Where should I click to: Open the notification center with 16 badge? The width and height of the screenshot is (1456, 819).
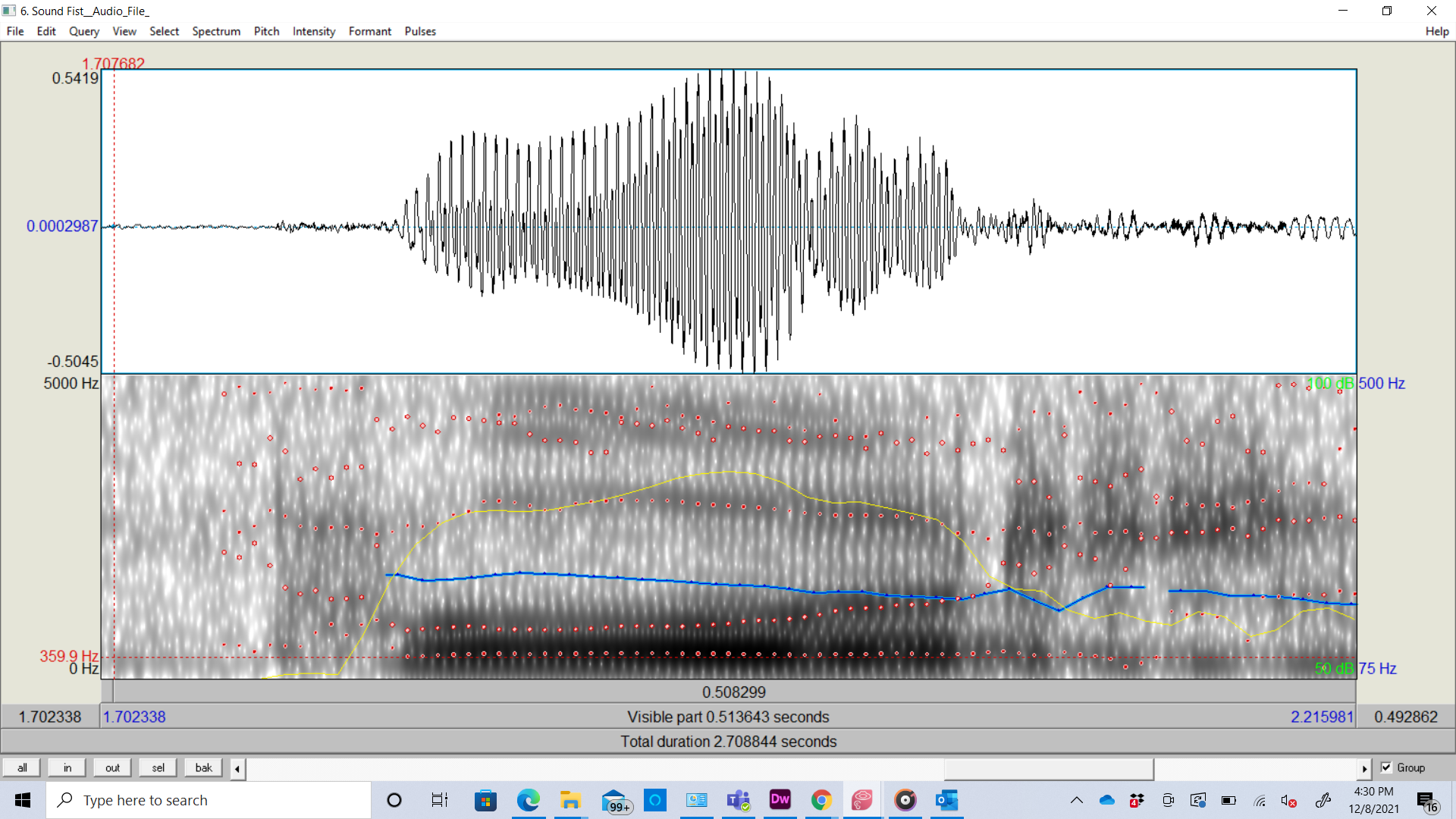click(x=1426, y=802)
